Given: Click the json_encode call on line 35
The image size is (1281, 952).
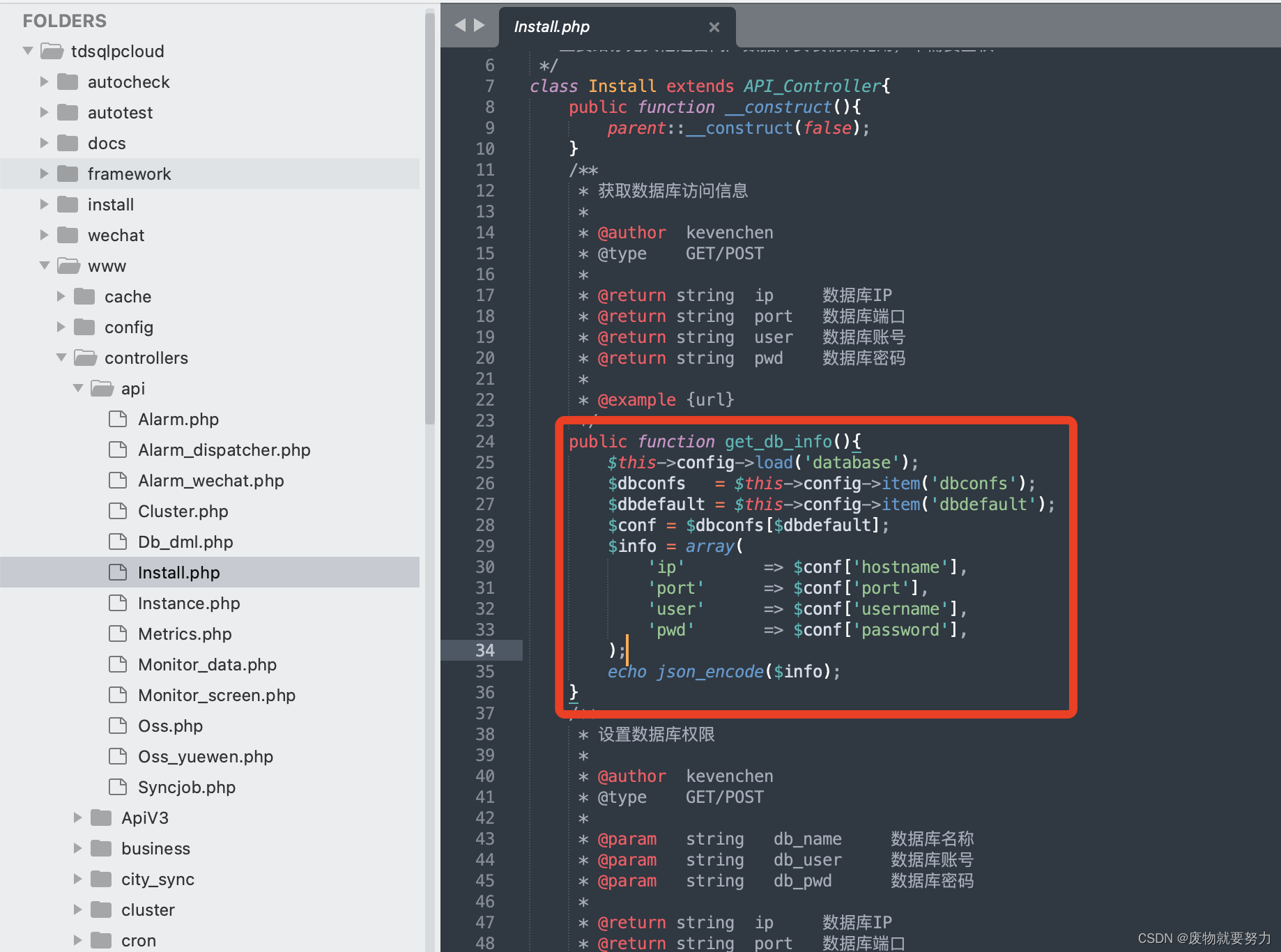Looking at the screenshot, I should 709,671.
